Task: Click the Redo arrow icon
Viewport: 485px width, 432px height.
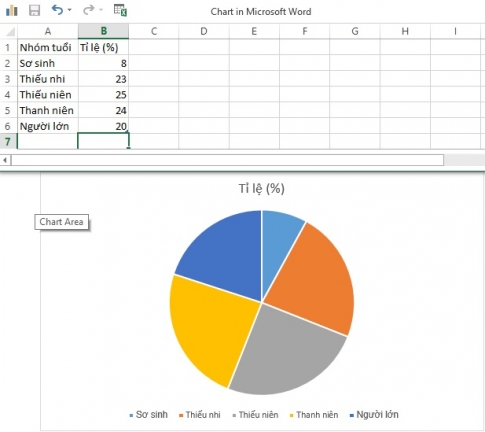Action: [89, 10]
